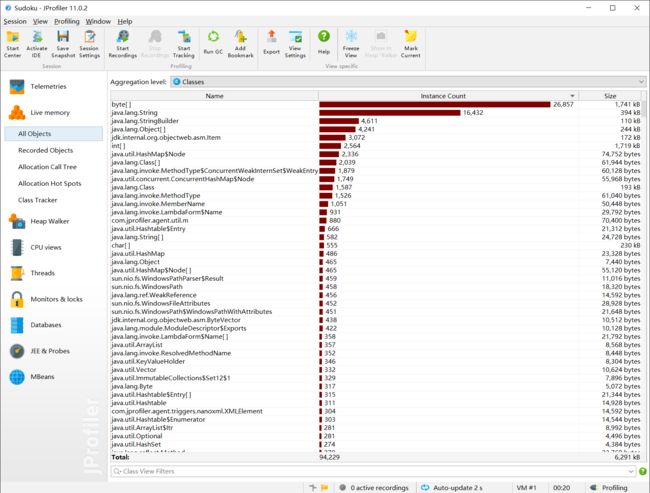Screen dimensions: 650x493
Task: Click the 0 active recordings status item
Action: (x=374, y=488)
